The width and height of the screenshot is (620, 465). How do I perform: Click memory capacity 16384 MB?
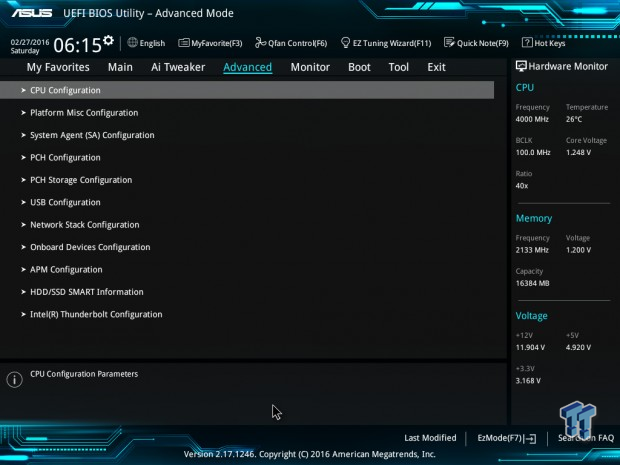click(532, 283)
